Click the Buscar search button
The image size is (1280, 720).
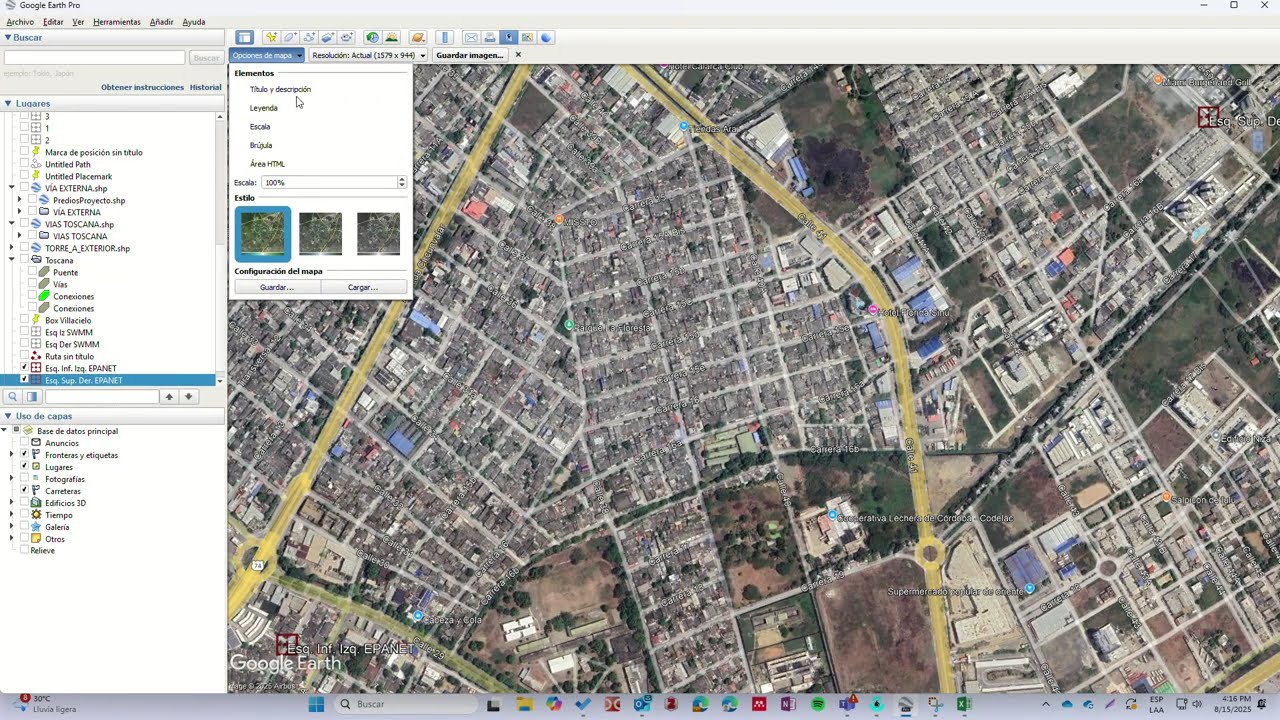click(206, 58)
